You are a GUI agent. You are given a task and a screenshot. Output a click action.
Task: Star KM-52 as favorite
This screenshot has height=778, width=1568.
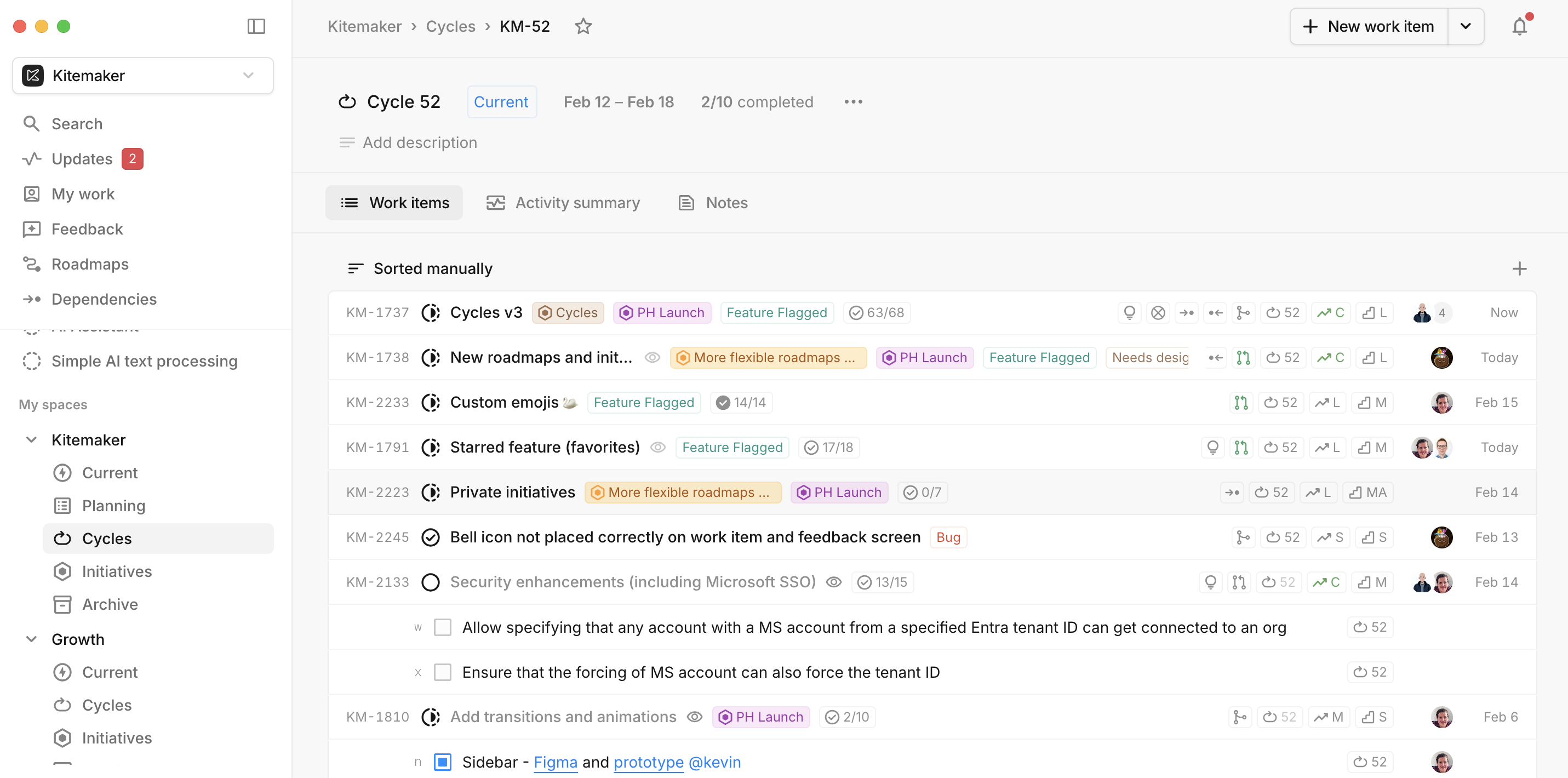coord(583,26)
